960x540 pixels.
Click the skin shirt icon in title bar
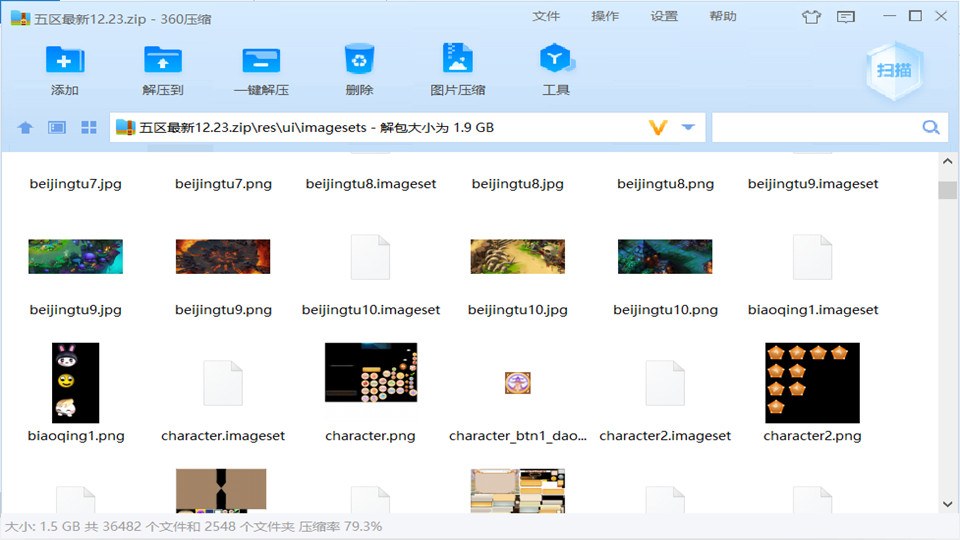click(811, 17)
